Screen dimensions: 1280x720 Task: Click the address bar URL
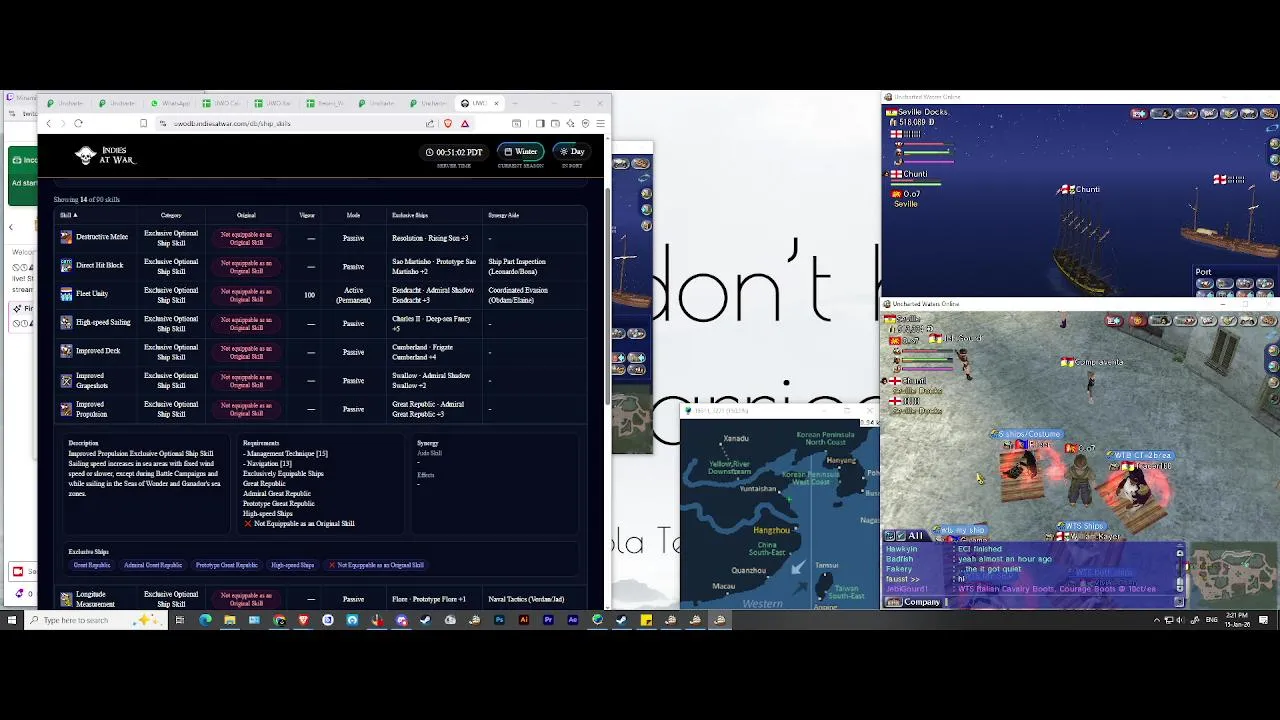(232, 123)
